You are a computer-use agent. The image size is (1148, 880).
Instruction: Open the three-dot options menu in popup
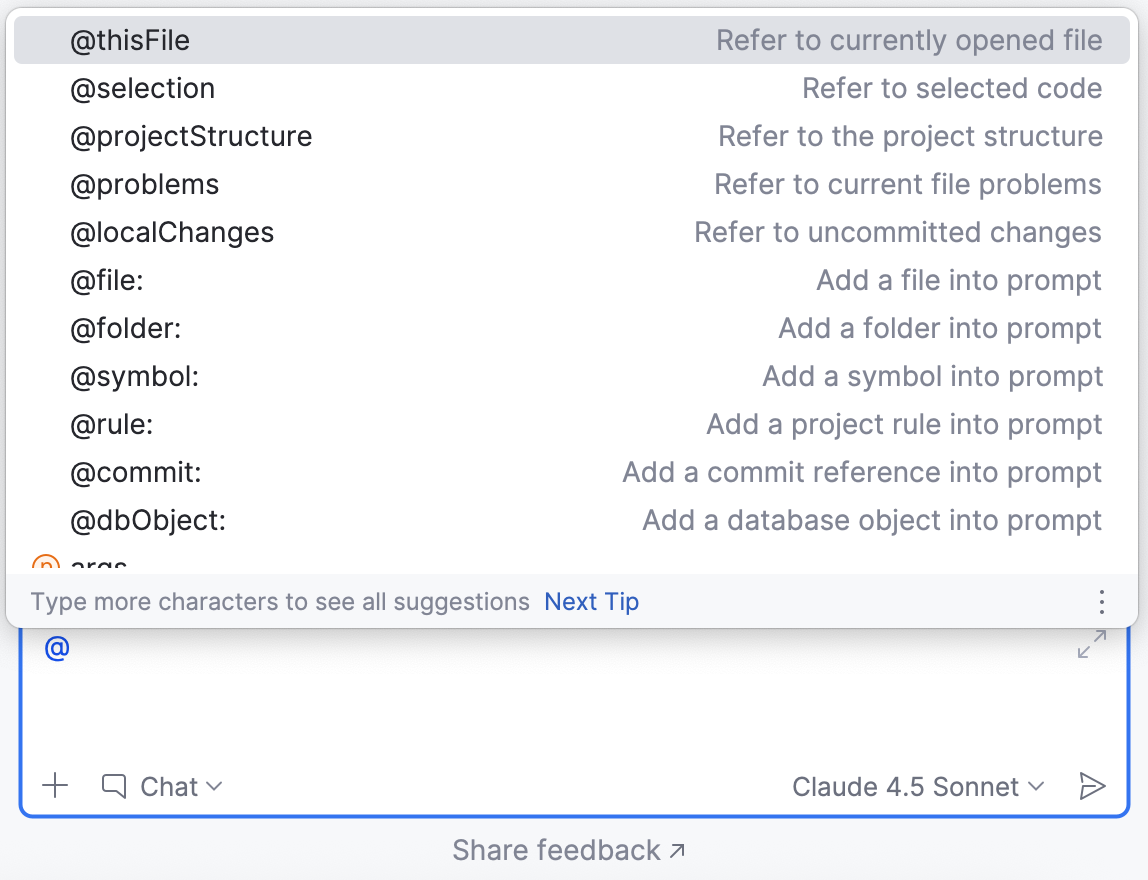click(x=1101, y=602)
